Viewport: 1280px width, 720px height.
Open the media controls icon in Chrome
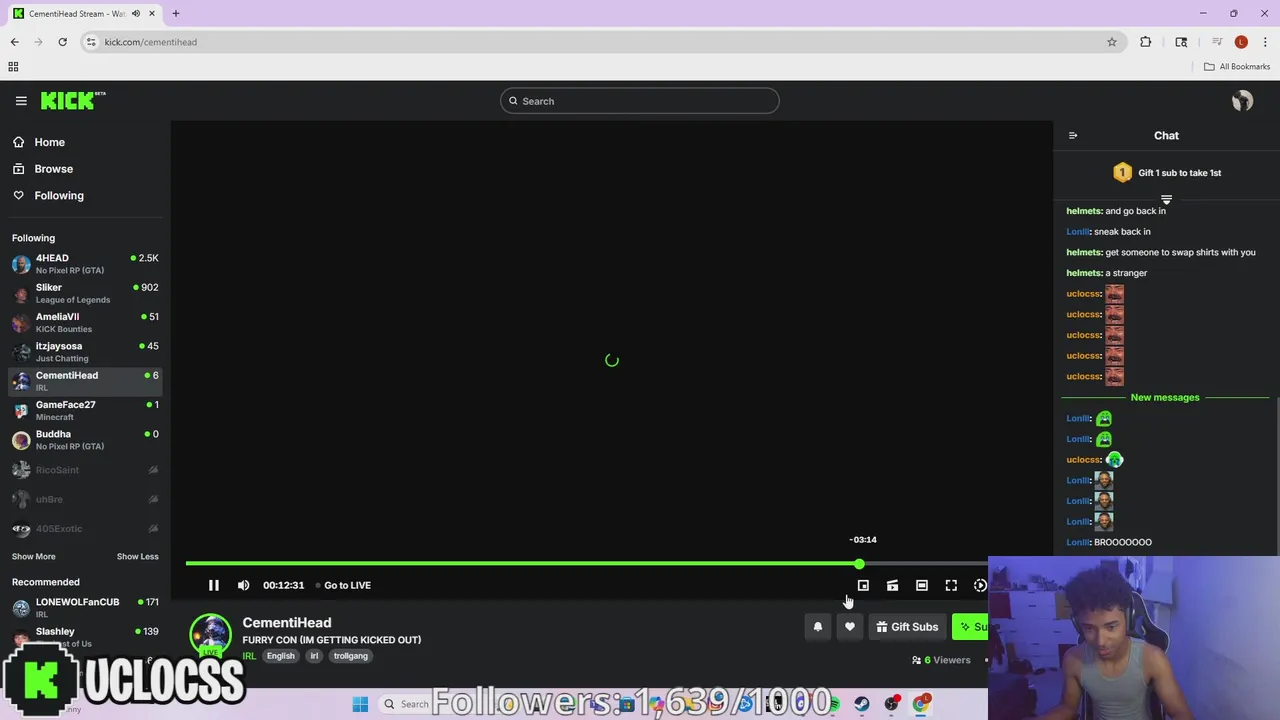tap(1217, 42)
